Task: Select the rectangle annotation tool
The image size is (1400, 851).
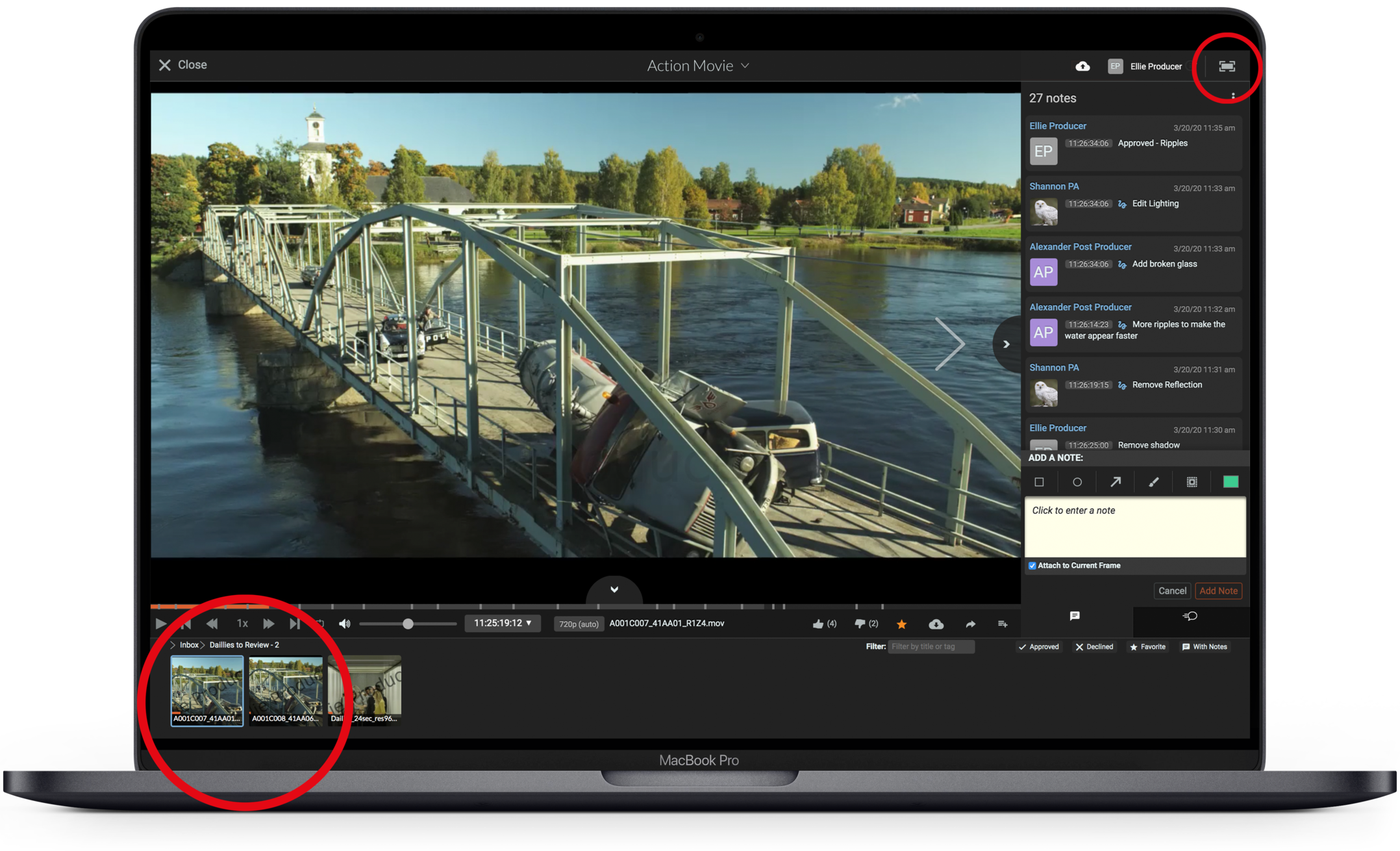Action: 1039,482
